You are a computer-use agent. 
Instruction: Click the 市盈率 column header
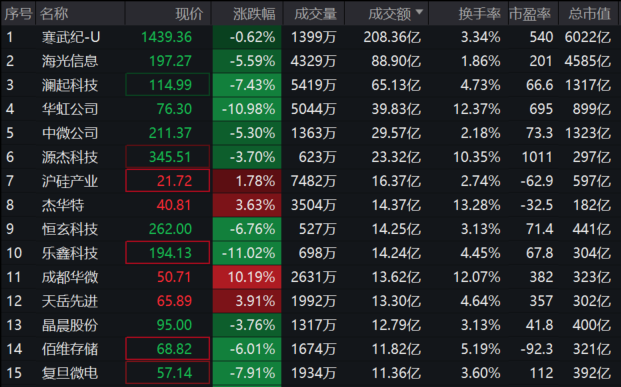pos(530,14)
